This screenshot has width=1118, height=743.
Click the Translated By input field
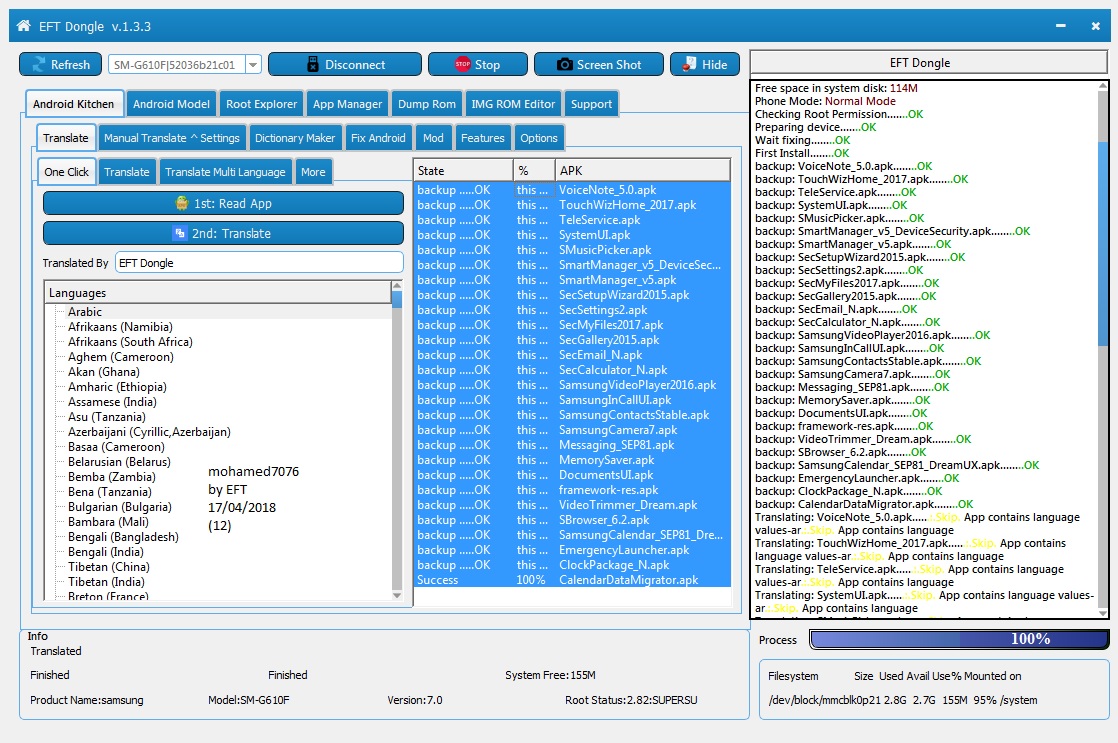tap(258, 263)
